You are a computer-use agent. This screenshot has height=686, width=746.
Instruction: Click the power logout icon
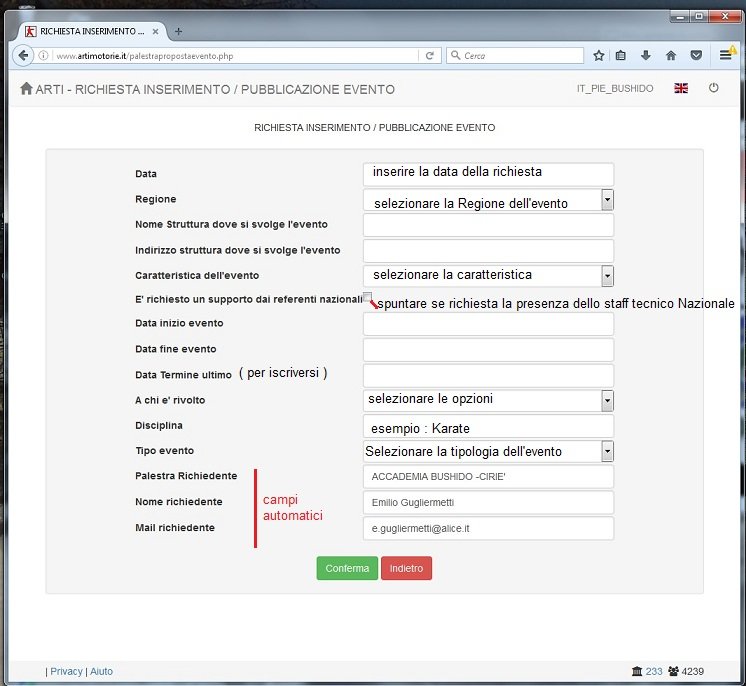tap(713, 89)
